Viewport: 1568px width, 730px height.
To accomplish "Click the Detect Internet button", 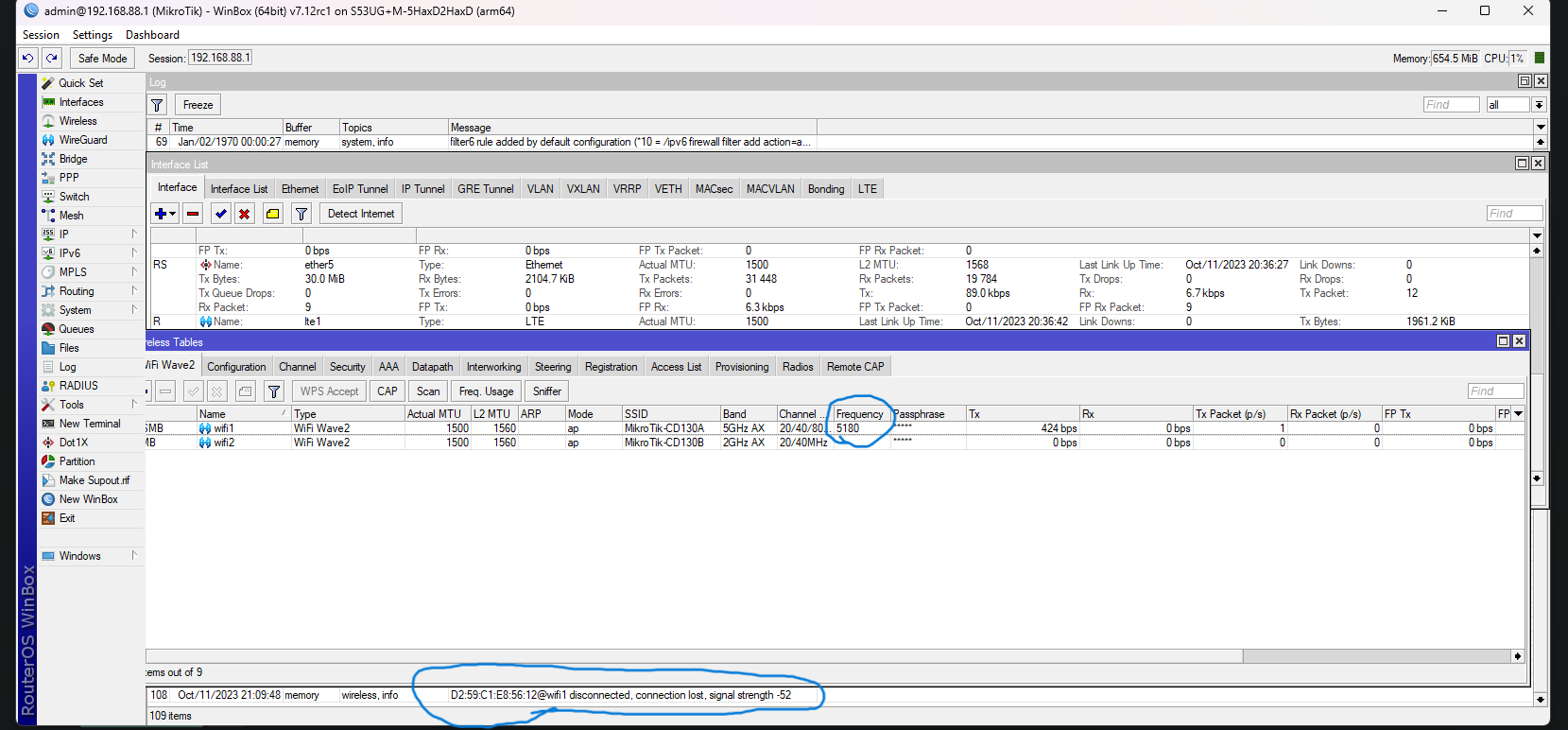I will (x=361, y=214).
